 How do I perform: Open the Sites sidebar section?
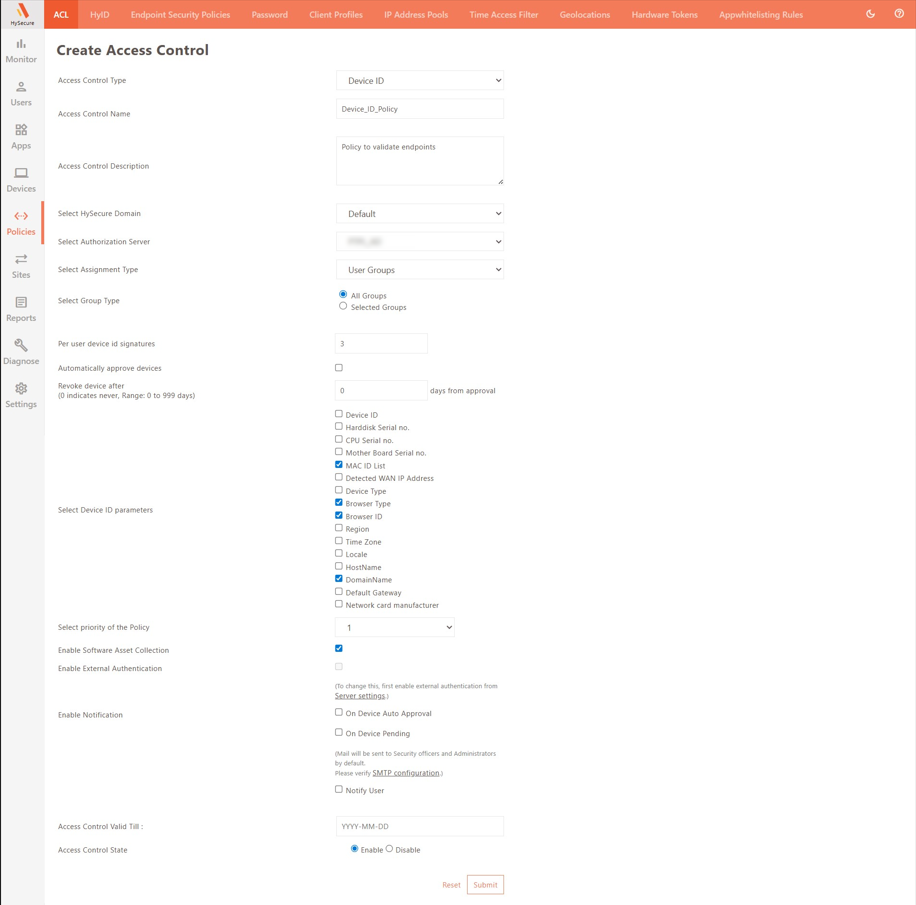pos(21,265)
